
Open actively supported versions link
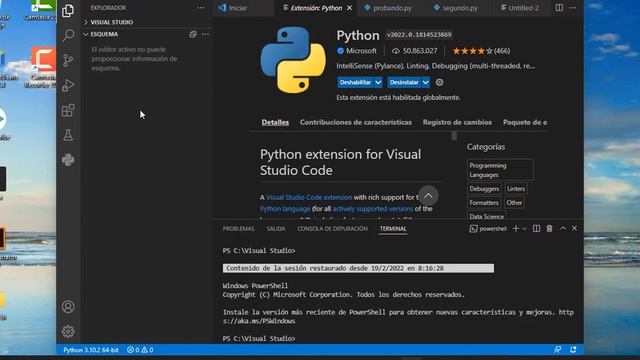tap(373, 209)
